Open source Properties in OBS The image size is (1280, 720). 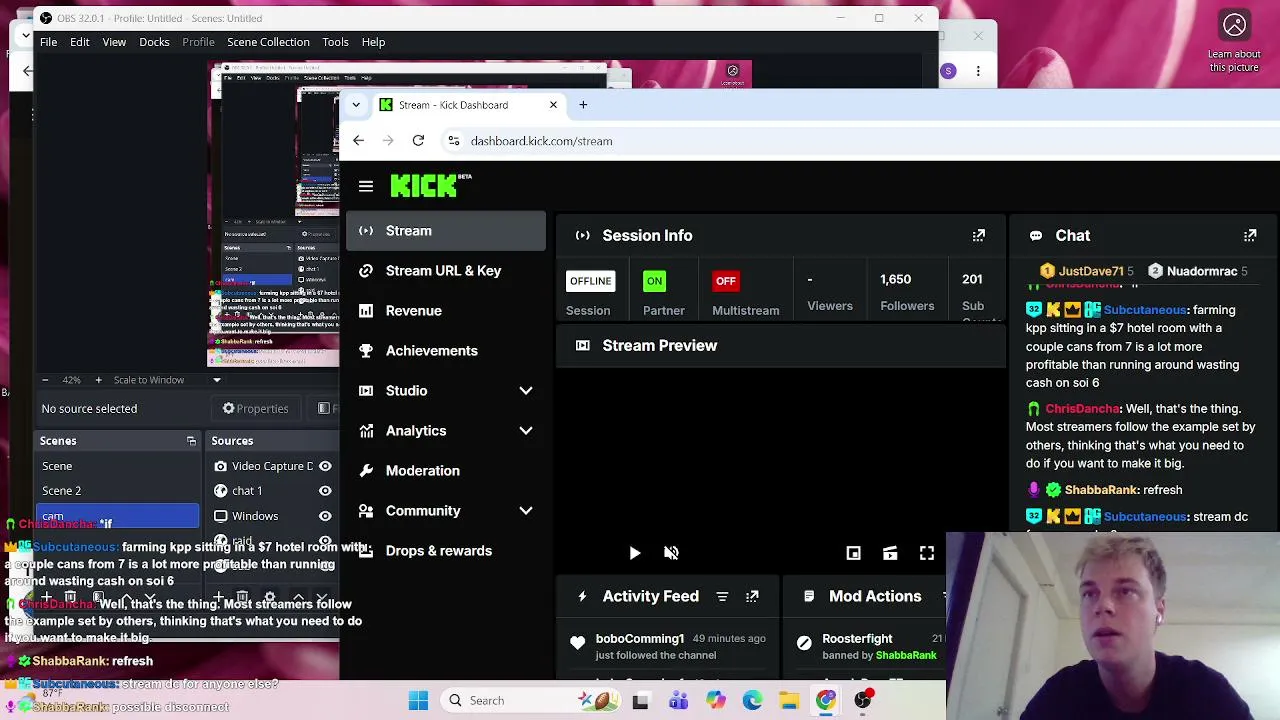(x=255, y=409)
